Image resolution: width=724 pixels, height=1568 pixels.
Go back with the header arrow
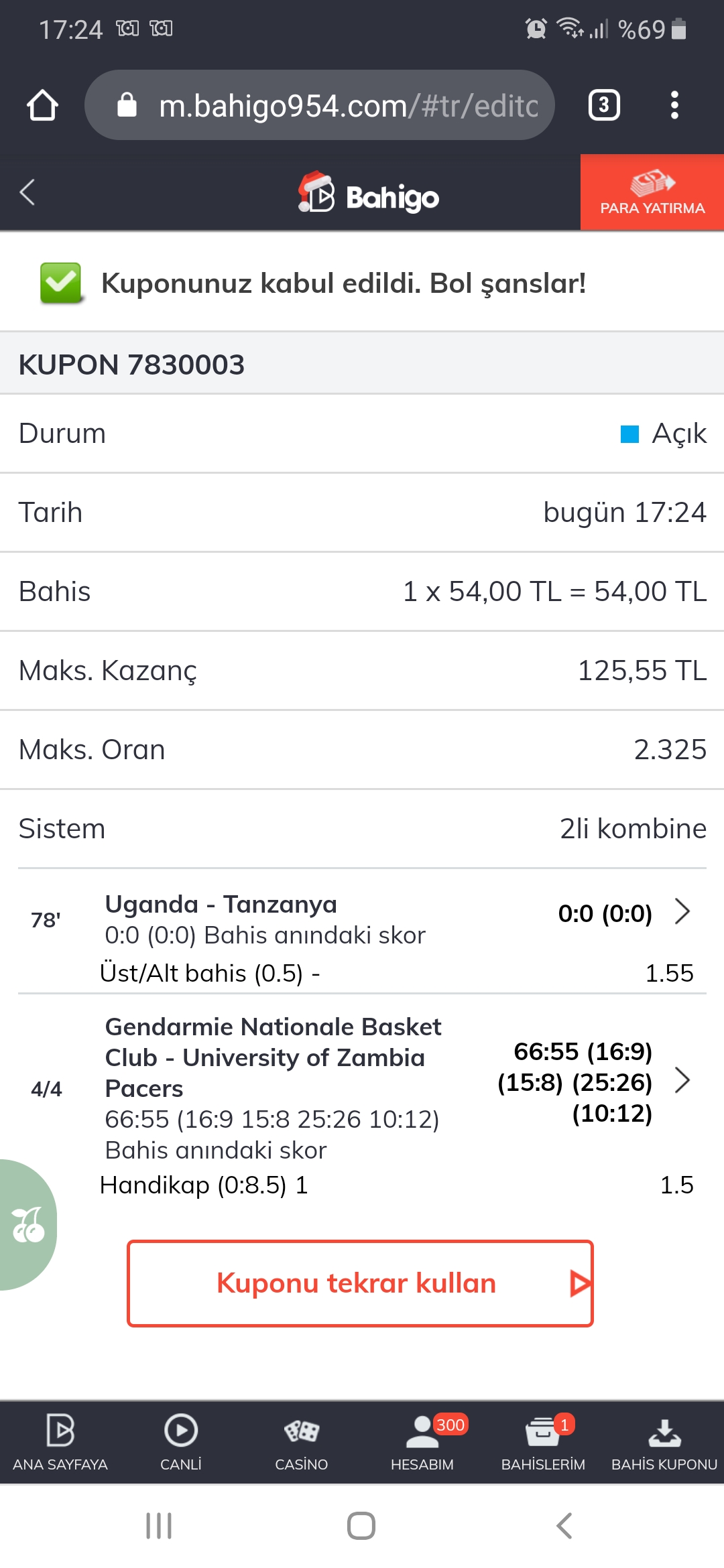[27, 192]
